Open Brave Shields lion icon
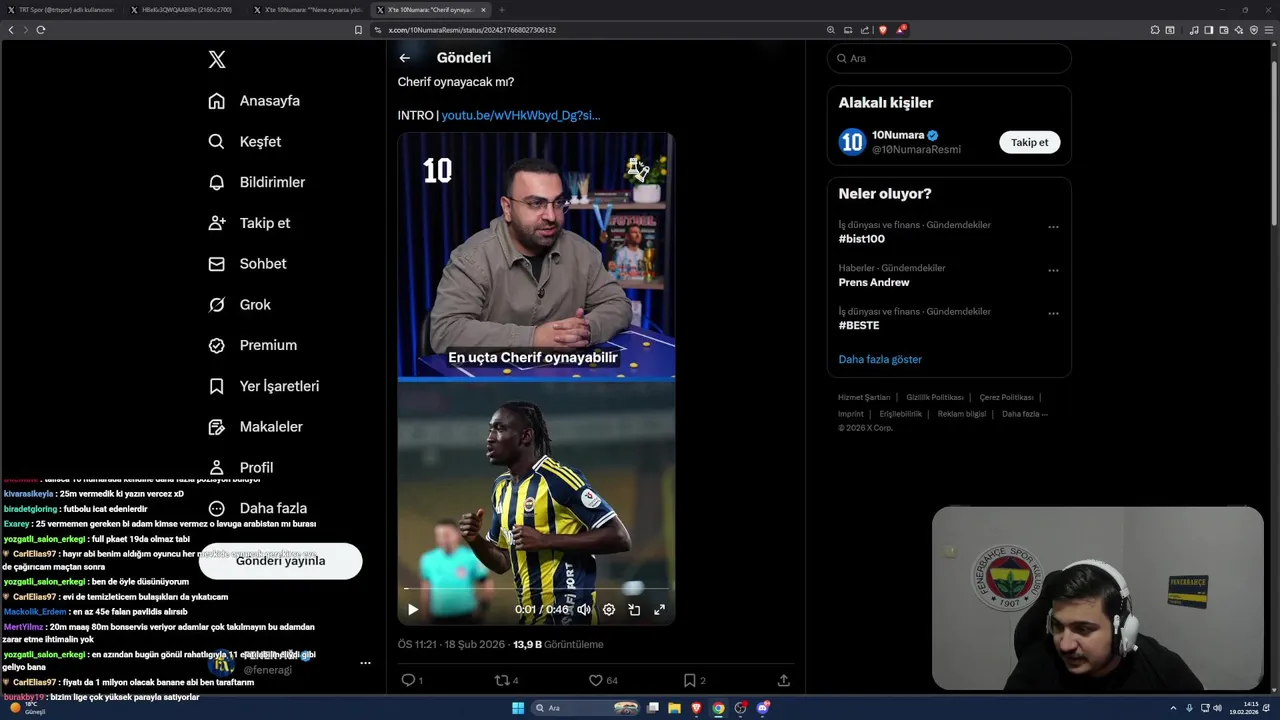The height and width of the screenshot is (720, 1280). [883, 30]
